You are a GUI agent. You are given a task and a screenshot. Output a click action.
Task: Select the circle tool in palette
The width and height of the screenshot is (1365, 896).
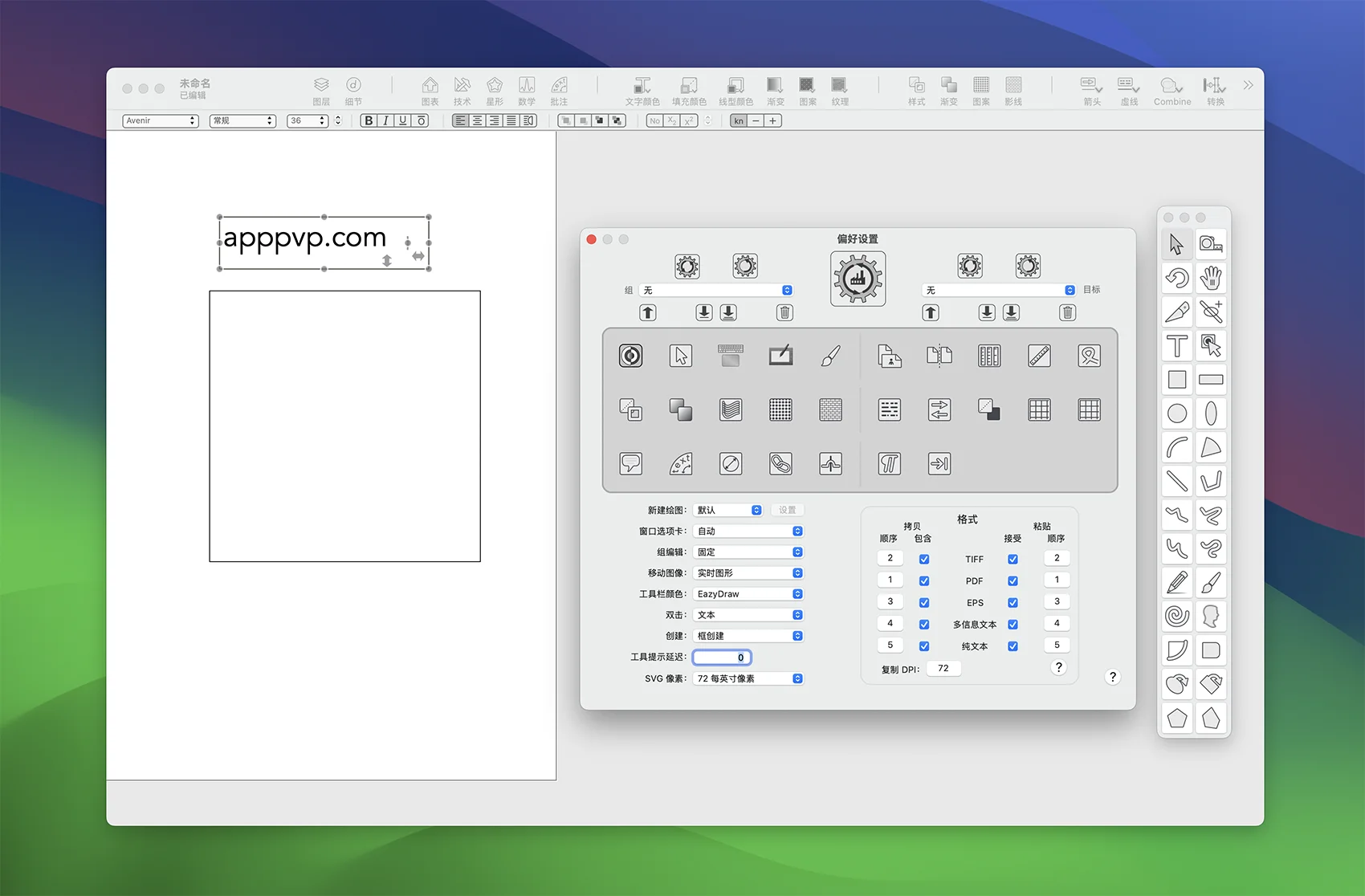pos(1177,413)
